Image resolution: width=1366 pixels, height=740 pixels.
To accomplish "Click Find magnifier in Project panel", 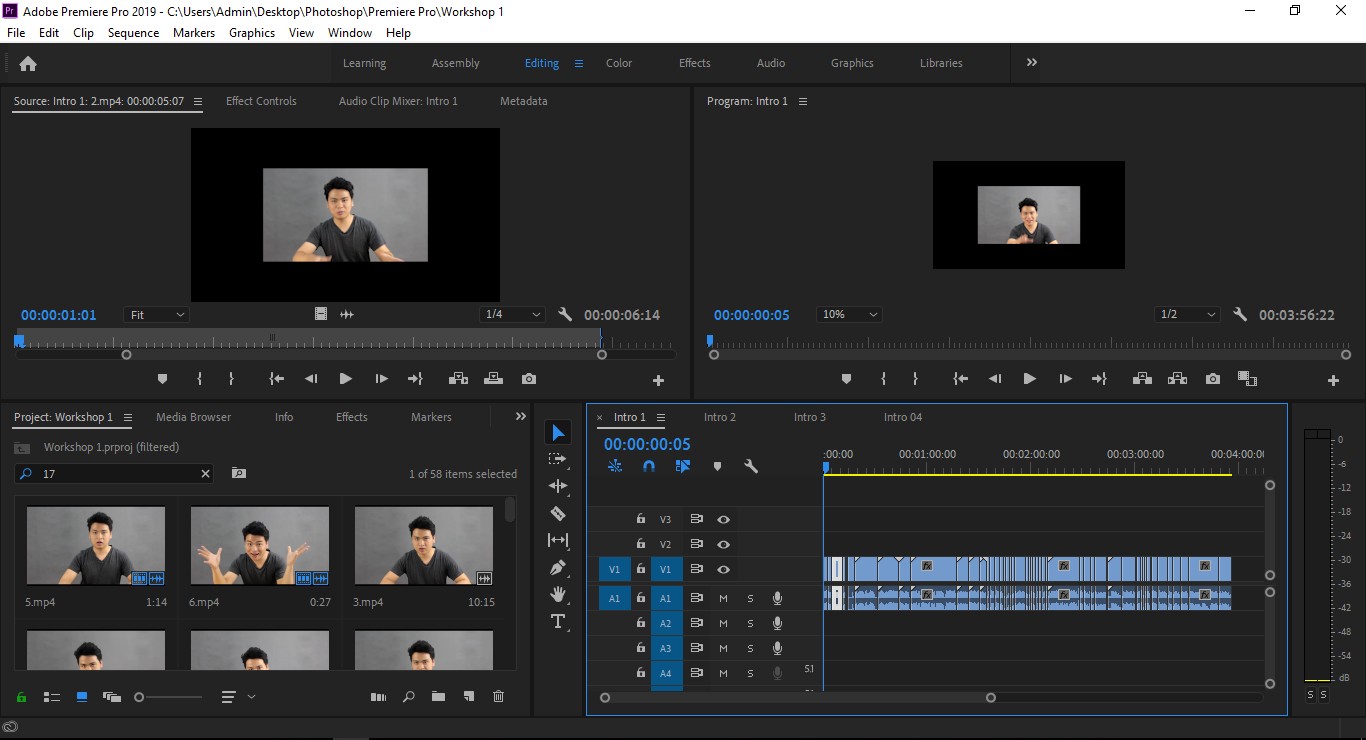I will coord(408,696).
